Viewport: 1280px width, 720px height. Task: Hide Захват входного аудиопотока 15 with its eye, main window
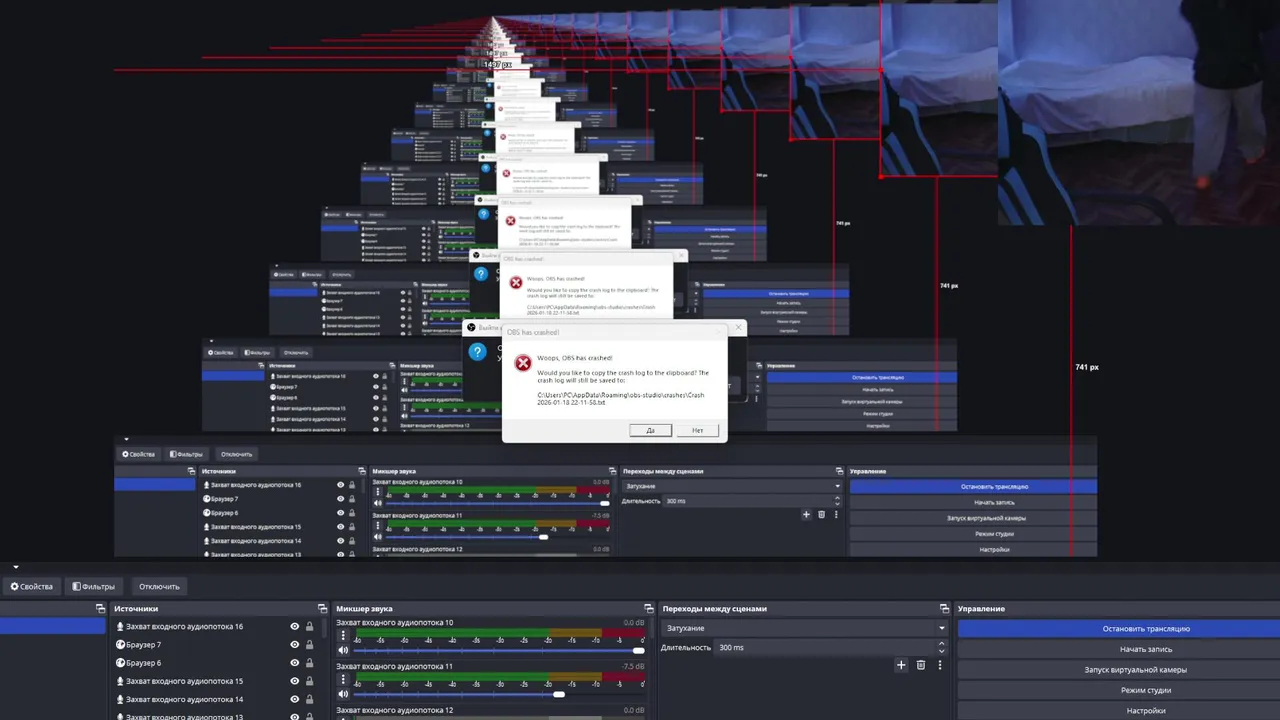tap(295, 681)
